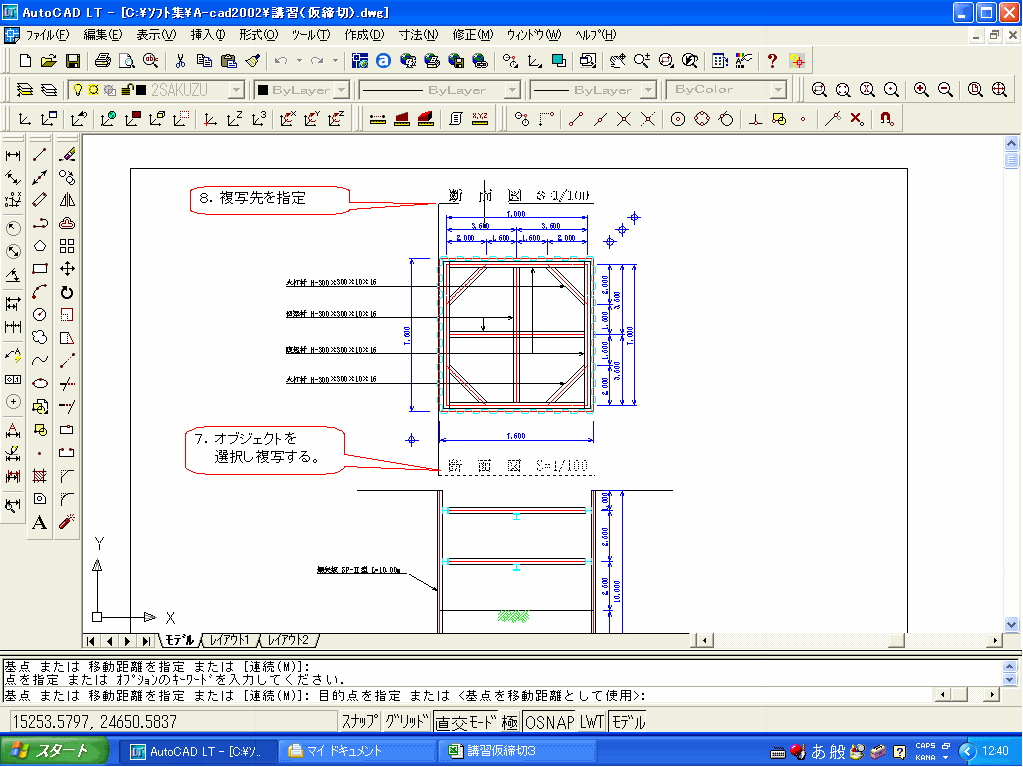The height and width of the screenshot is (767, 1023).
Task: Open the Layer Properties Manager icon
Action: pyautogui.click(x=24, y=90)
